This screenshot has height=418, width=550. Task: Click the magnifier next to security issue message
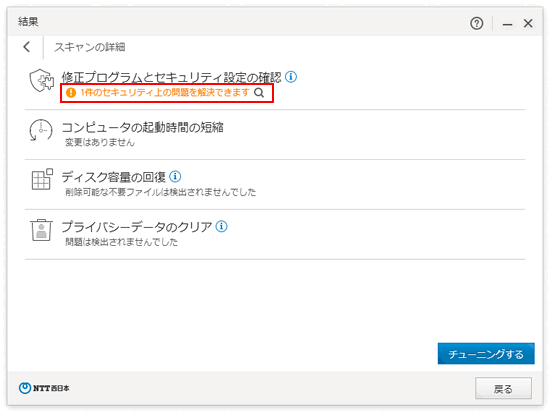[259, 93]
